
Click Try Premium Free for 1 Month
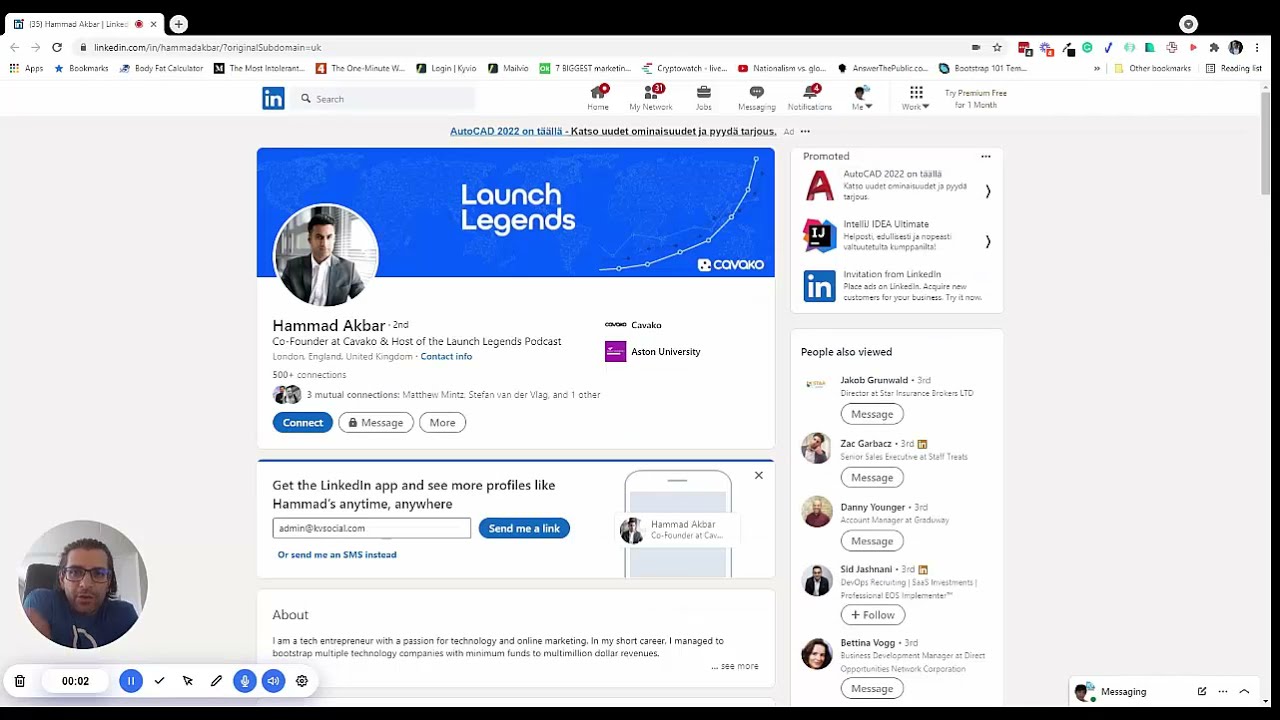(975, 99)
